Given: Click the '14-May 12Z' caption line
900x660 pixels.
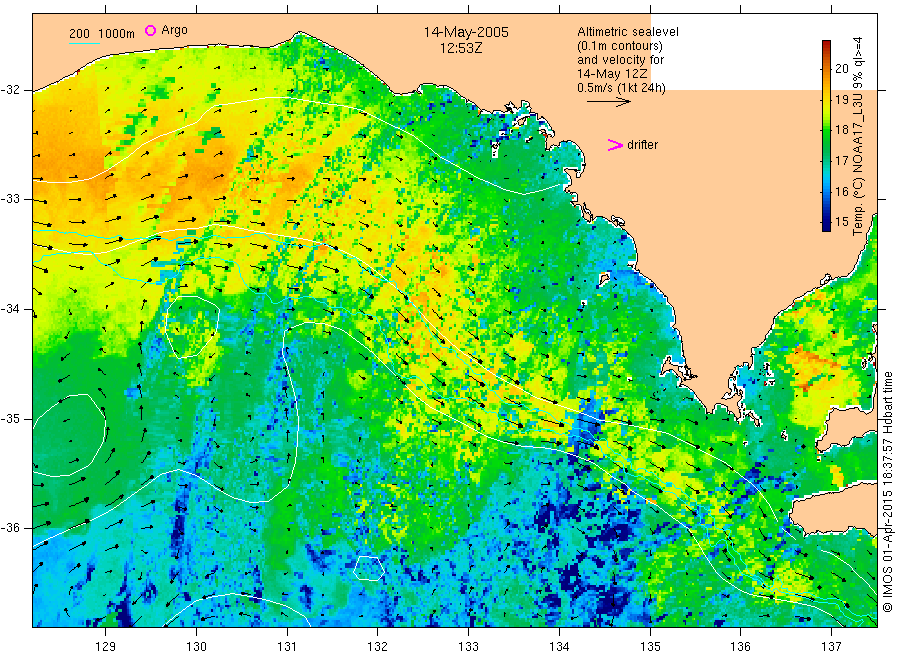Looking at the screenshot, I should pyautogui.click(x=612, y=74).
